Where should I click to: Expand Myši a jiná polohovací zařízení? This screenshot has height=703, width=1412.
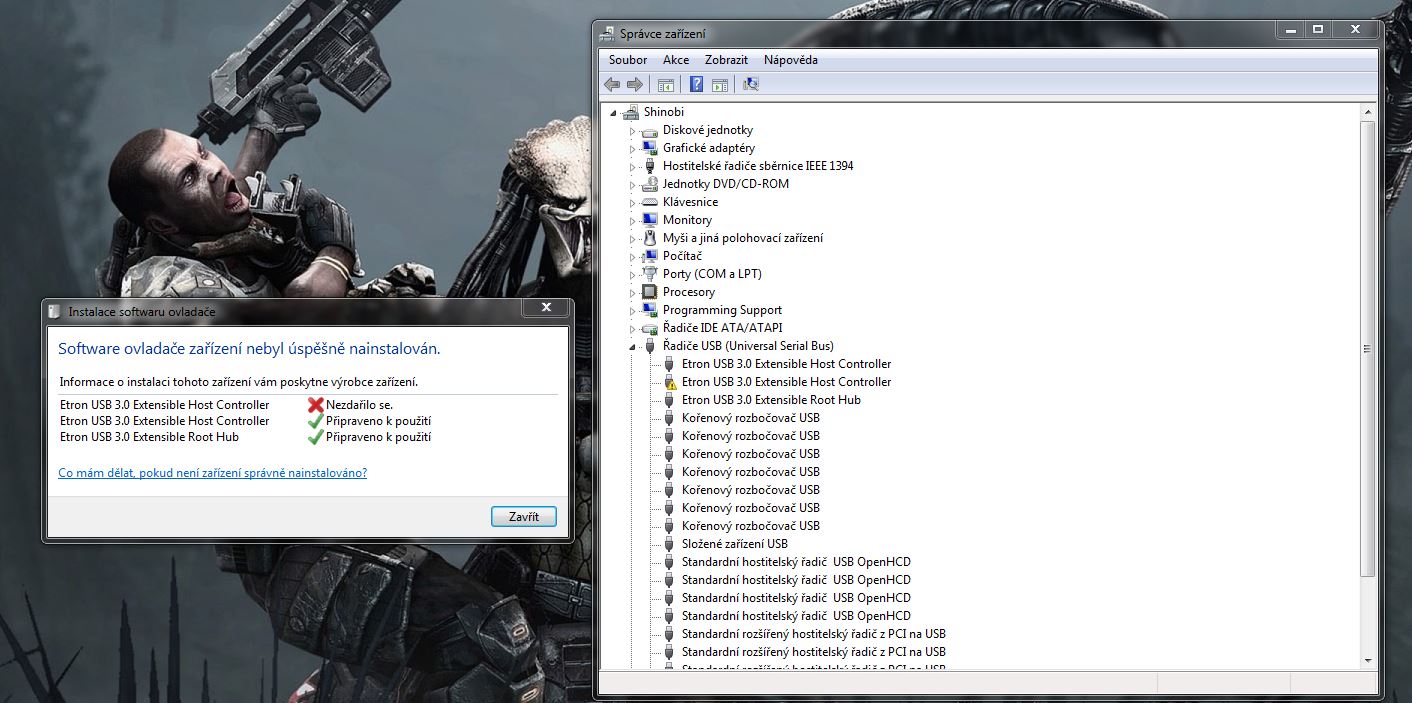(x=632, y=239)
